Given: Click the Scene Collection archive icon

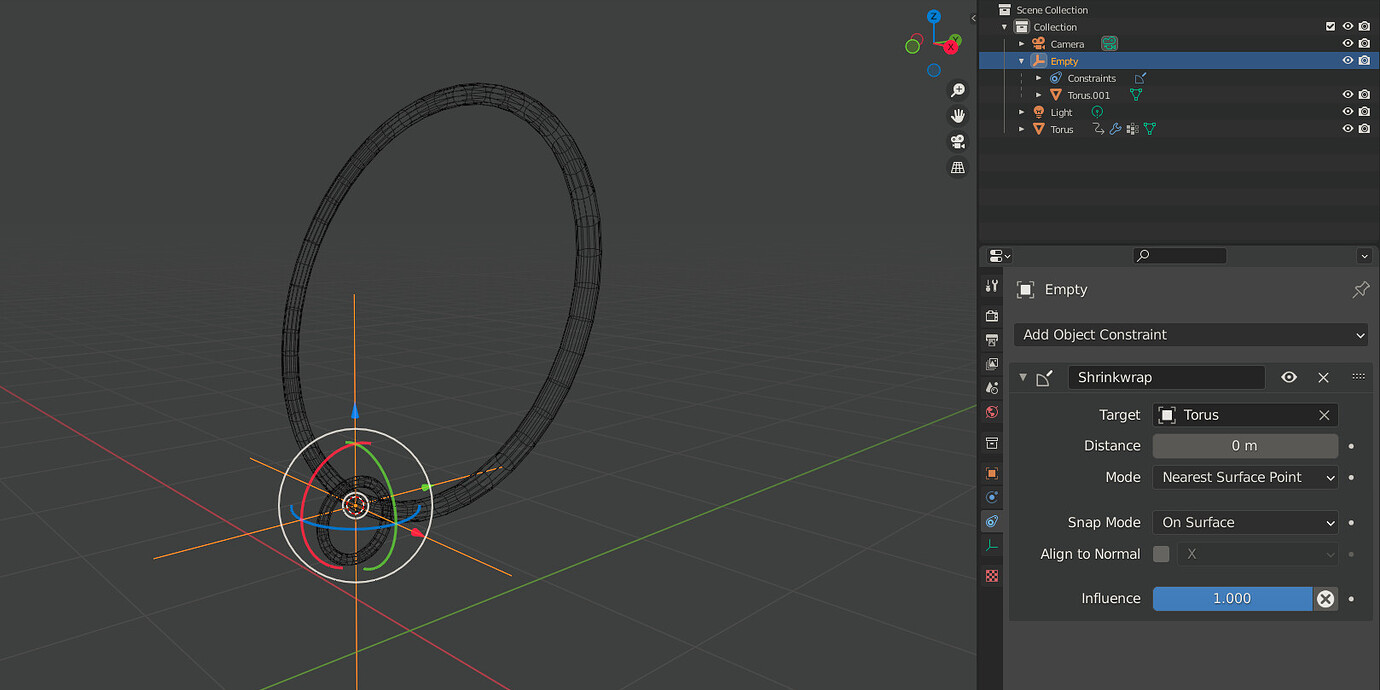Looking at the screenshot, I should coord(1004,10).
